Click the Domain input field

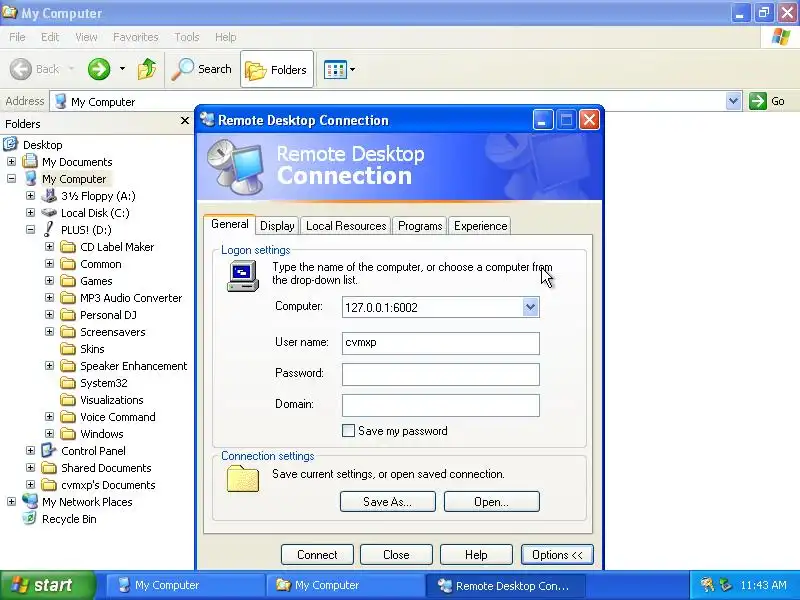440,405
